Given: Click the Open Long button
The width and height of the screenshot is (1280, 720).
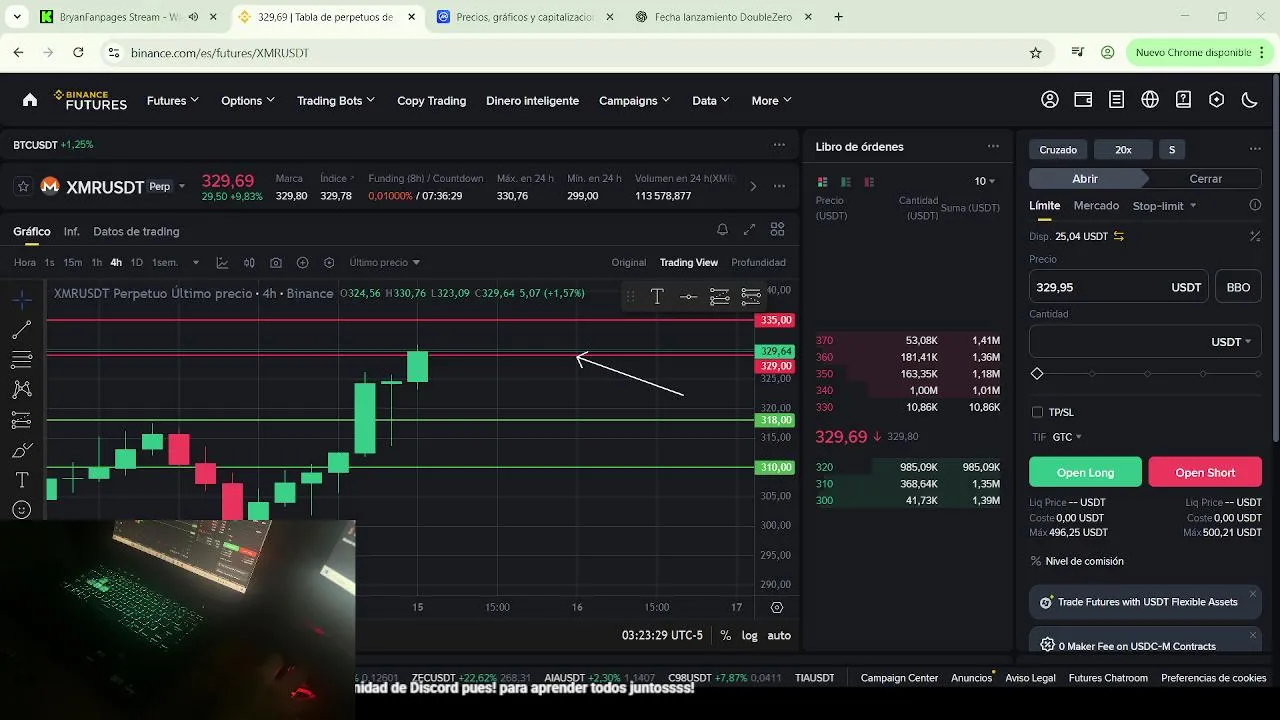Looking at the screenshot, I should click(1085, 472).
